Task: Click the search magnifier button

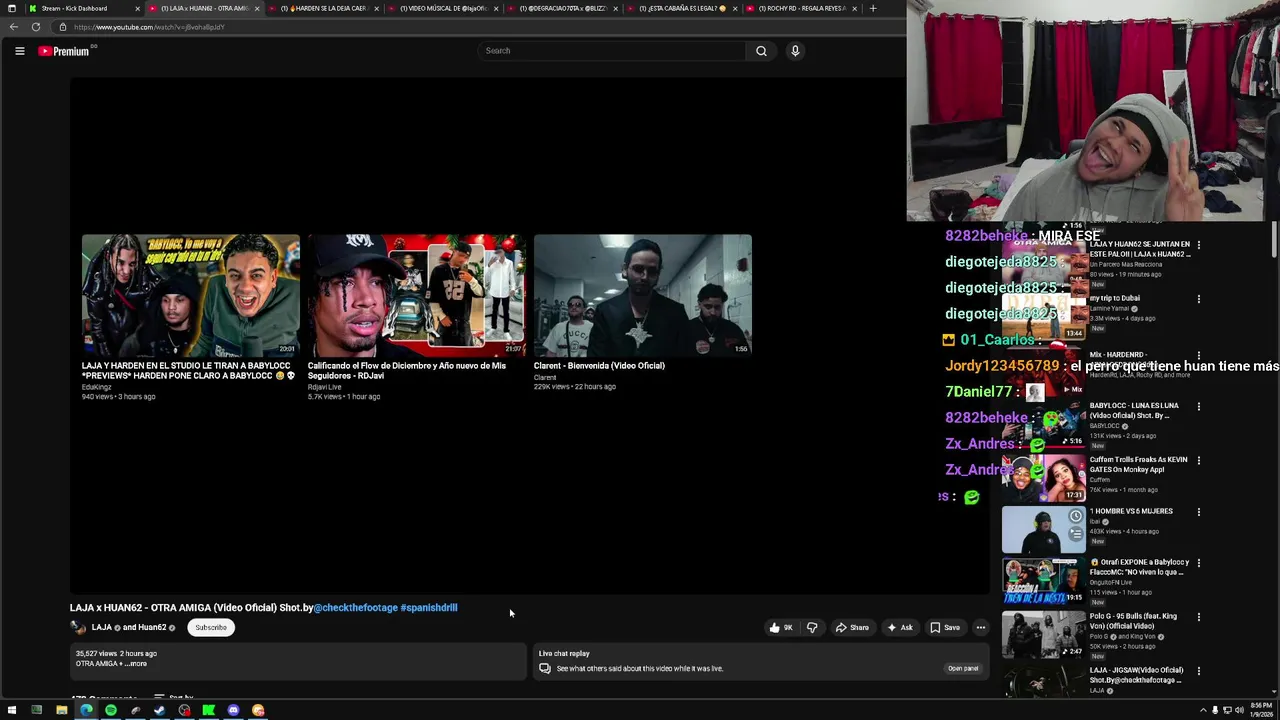Action: pyautogui.click(x=761, y=51)
